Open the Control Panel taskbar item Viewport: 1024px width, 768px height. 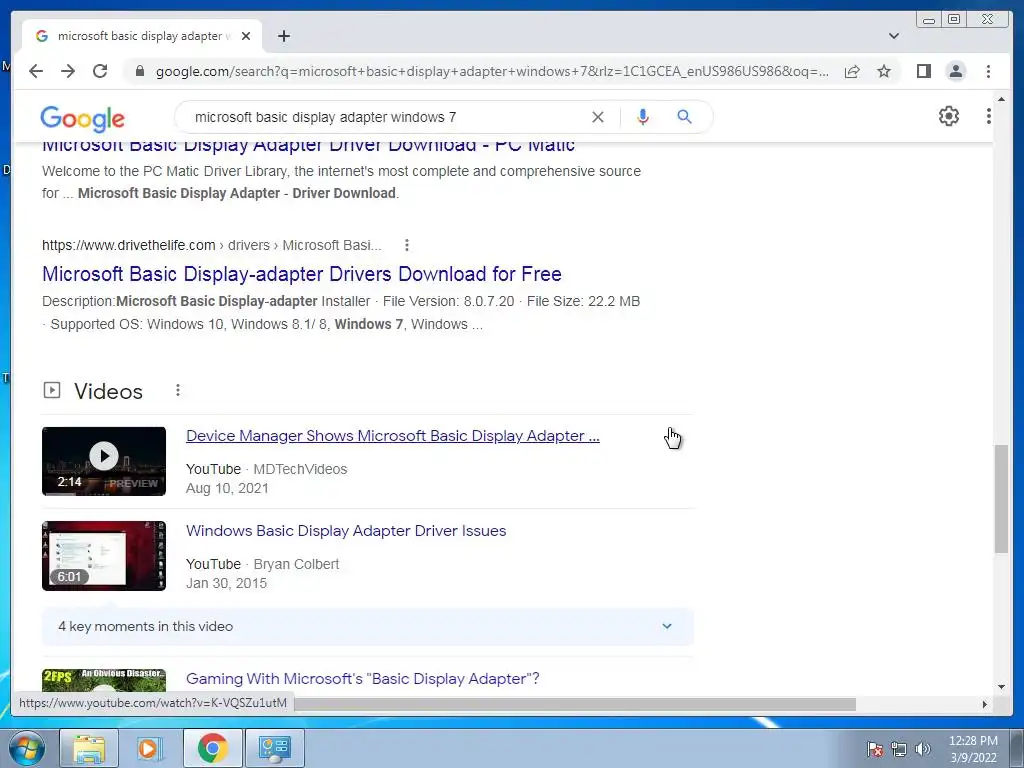[x=274, y=748]
